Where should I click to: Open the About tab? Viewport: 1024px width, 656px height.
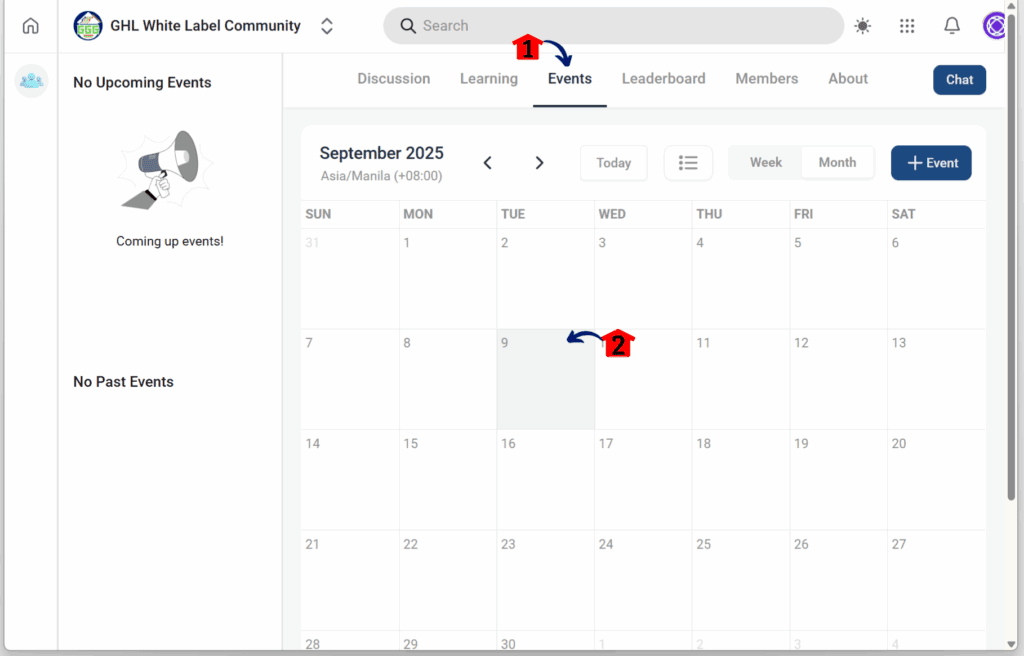[848, 79]
